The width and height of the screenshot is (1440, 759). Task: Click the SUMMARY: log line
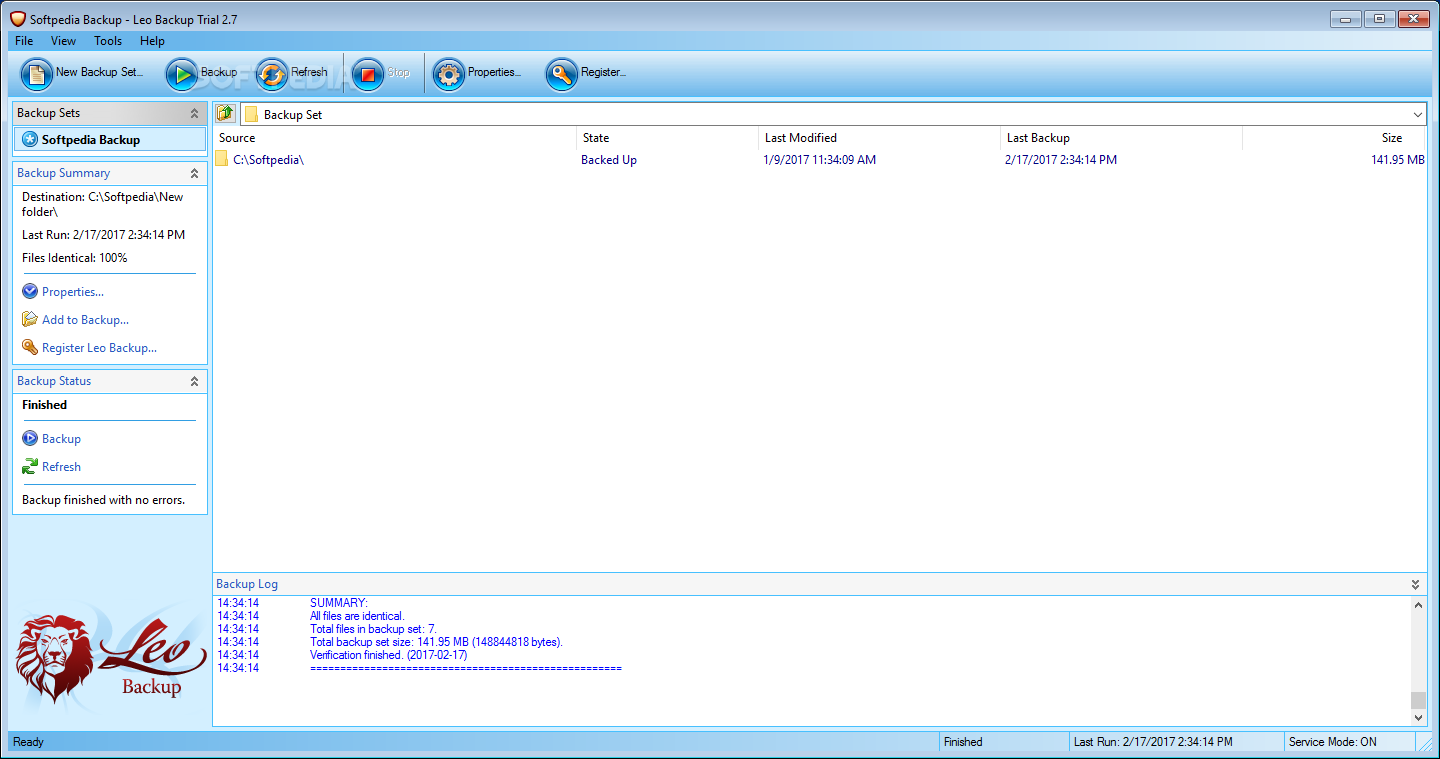point(339,603)
